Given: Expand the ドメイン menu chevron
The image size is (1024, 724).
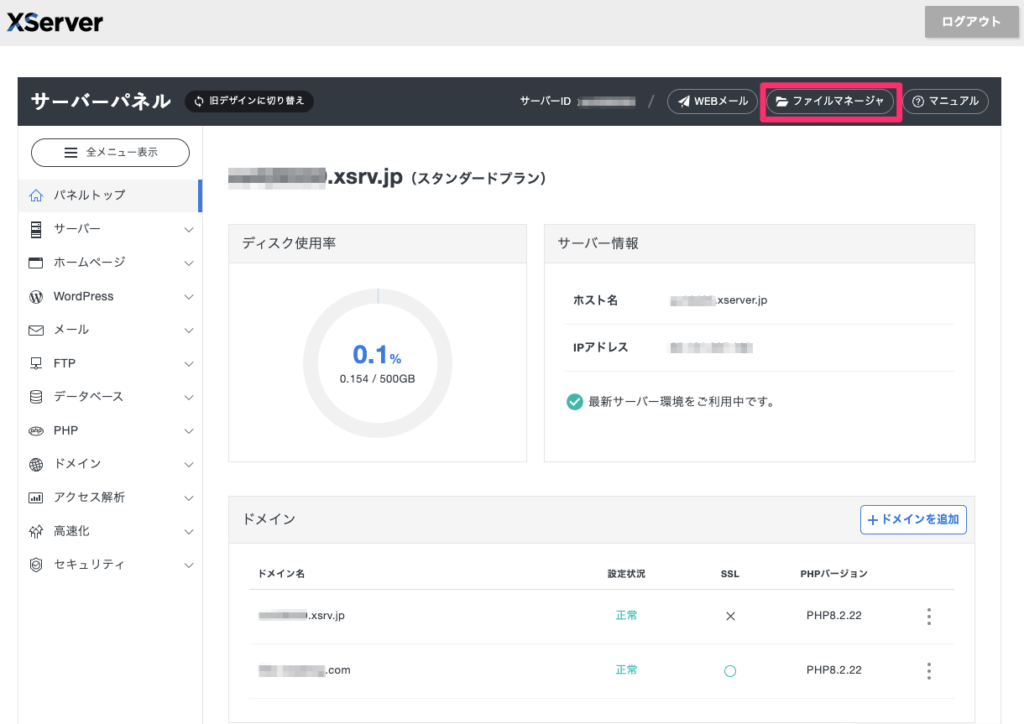Looking at the screenshot, I should [189, 465].
